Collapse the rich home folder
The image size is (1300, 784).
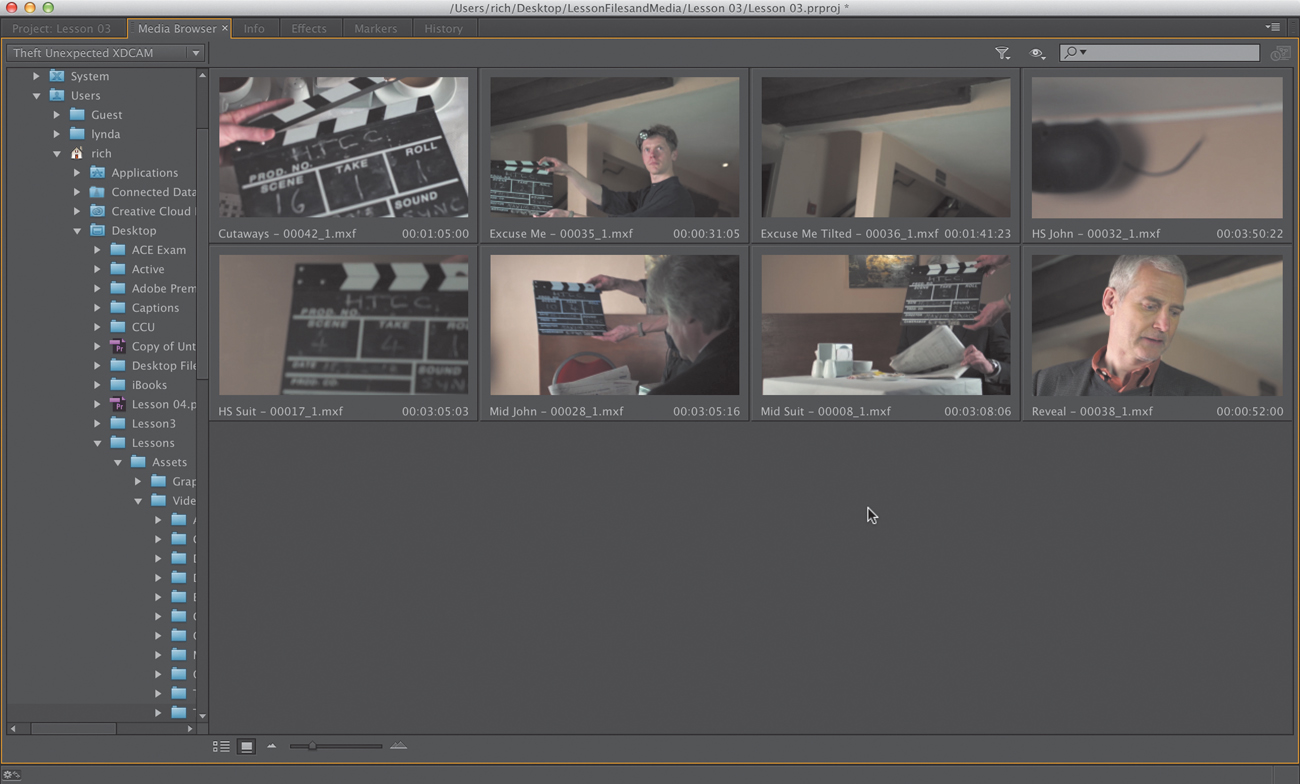[x=56, y=154]
